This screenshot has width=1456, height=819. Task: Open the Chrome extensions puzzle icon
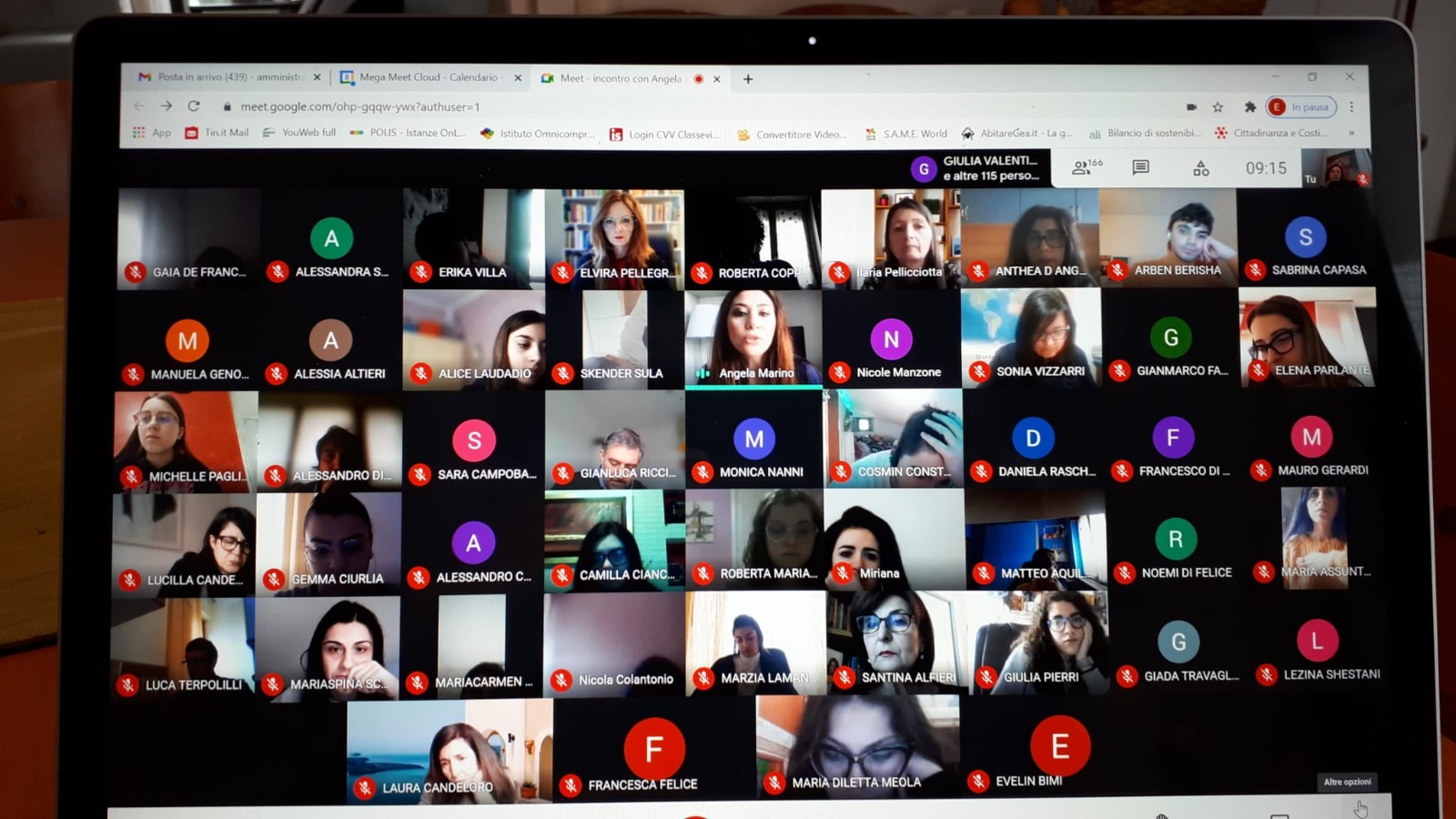[1250, 107]
